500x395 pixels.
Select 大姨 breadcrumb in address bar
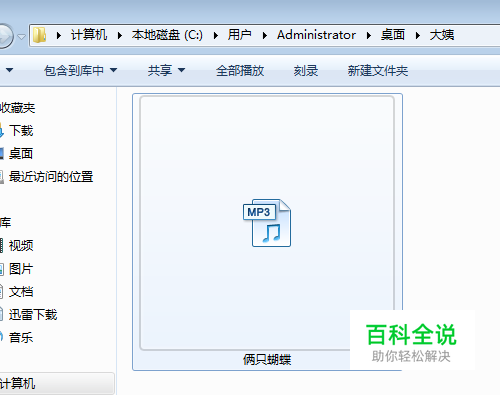tap(442, 35)
